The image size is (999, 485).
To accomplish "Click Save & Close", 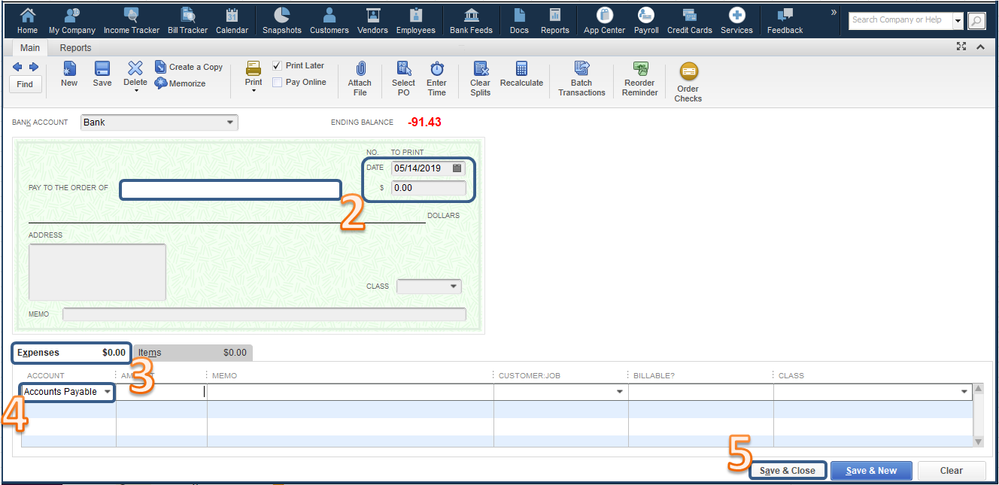I will point(787,470).
